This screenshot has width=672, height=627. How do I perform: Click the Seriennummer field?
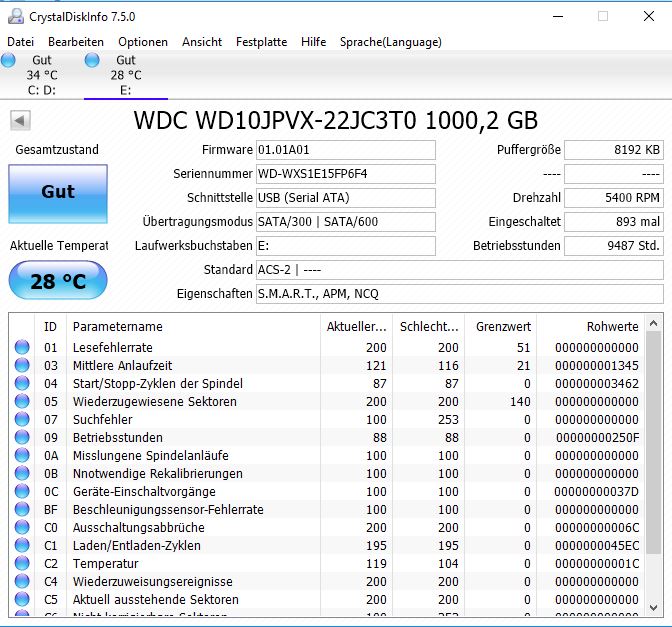click(346, 174)
